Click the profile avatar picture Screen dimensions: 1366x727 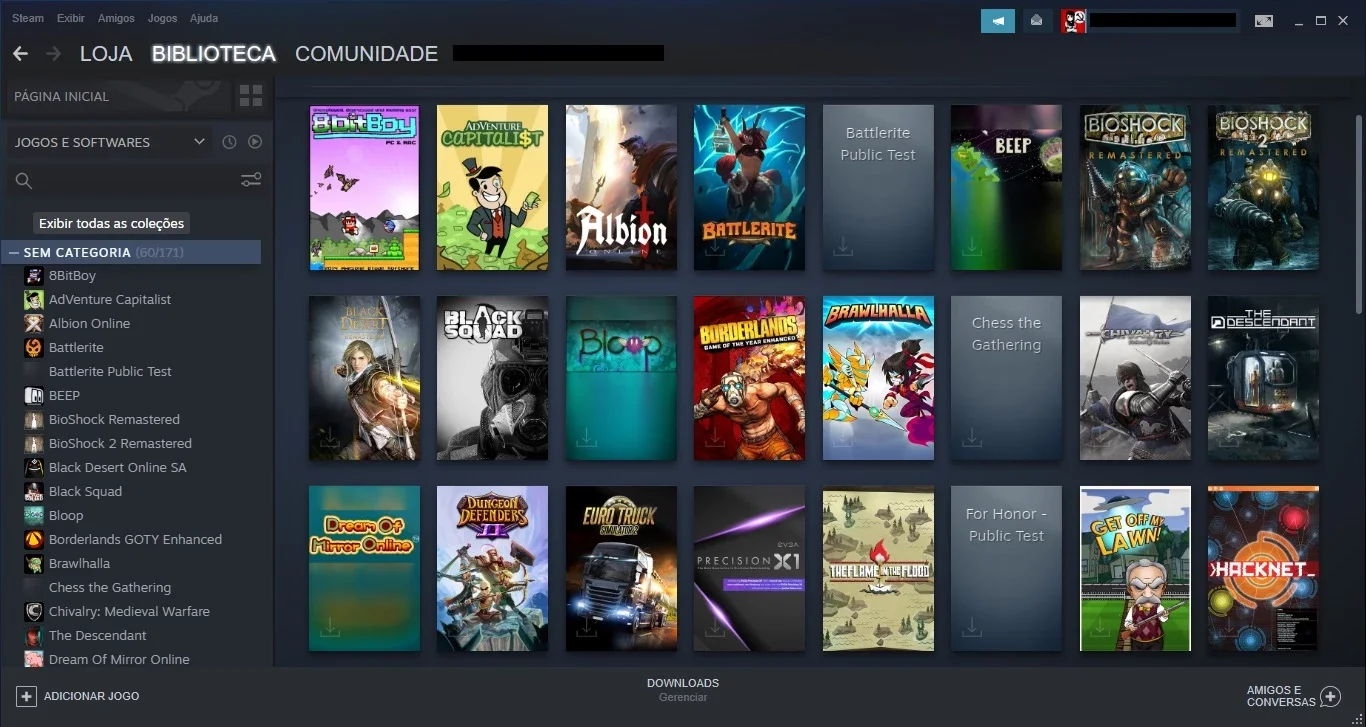point(1073,20)
